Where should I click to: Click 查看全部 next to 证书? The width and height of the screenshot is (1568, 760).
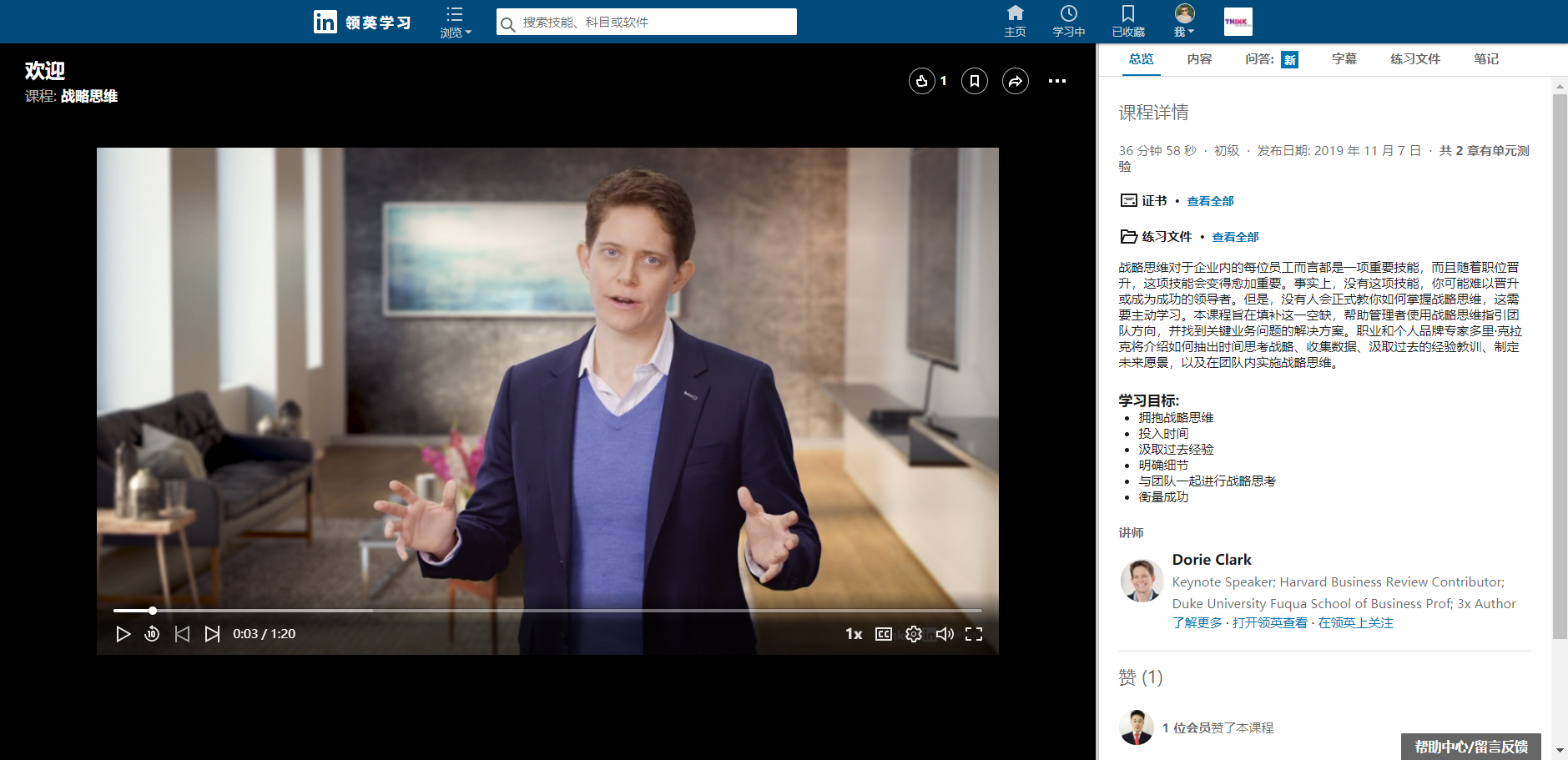[x=1210, y=201]
